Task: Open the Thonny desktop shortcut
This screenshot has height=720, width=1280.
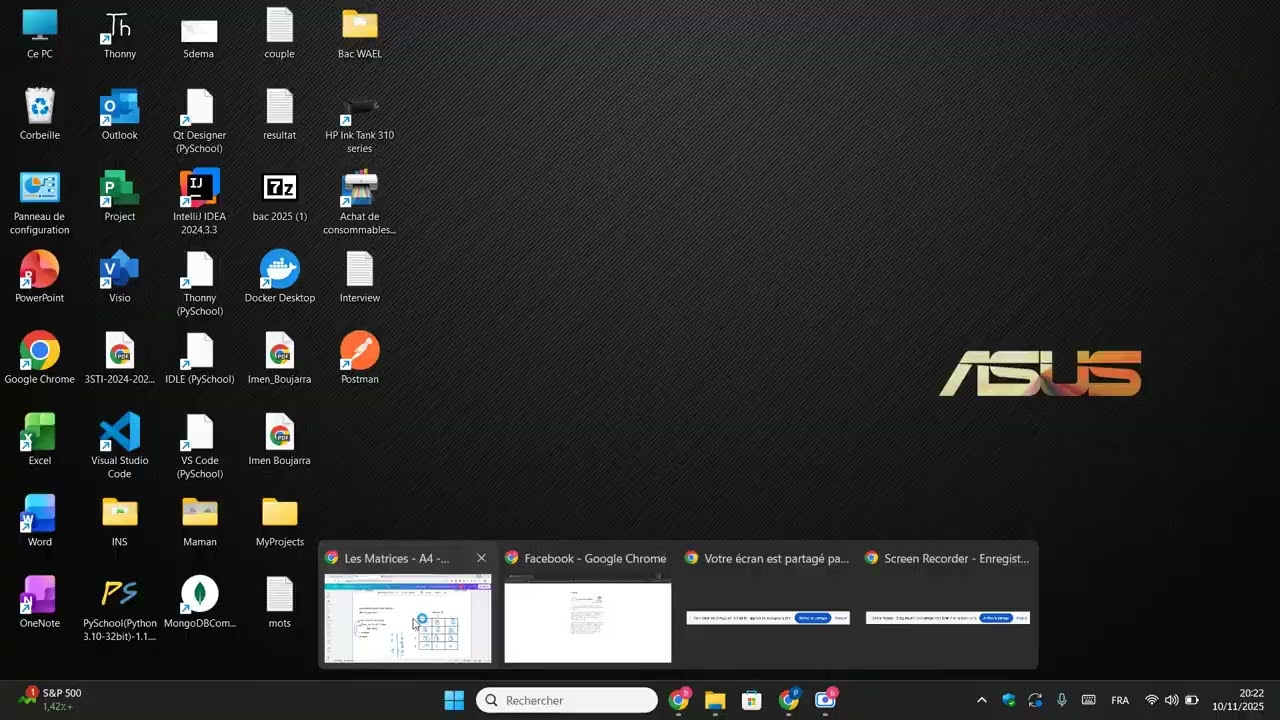Action: point(119,33)
